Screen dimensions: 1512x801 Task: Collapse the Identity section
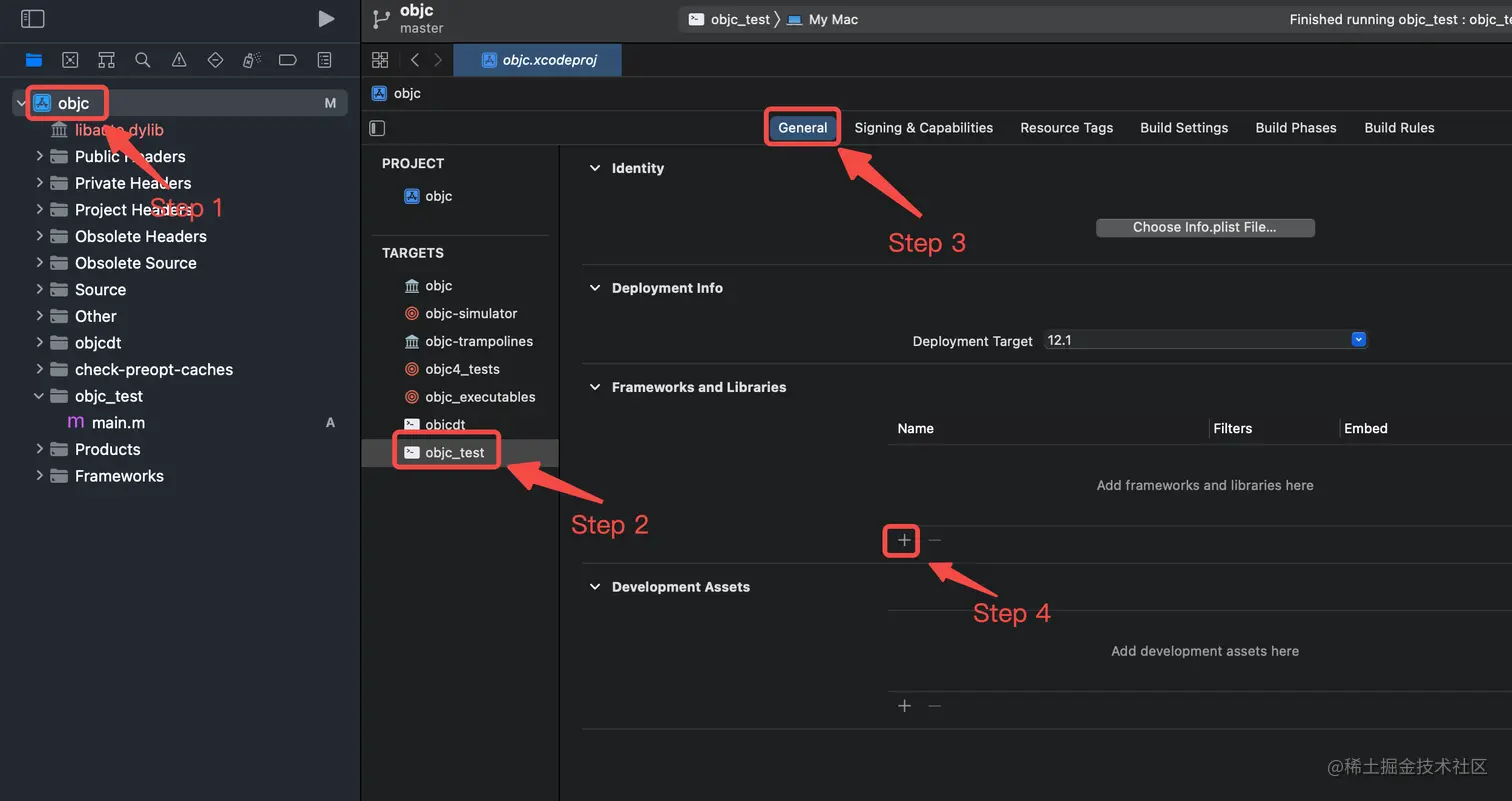(595, 168)
